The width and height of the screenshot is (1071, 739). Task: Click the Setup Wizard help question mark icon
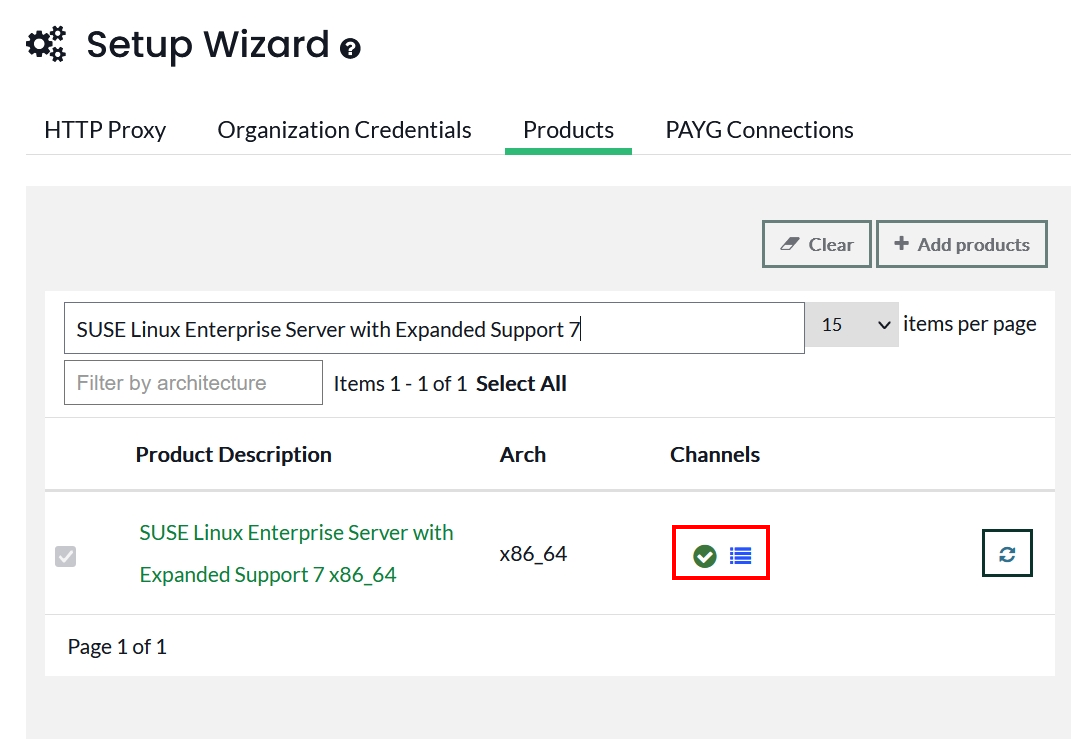(350, 48)
